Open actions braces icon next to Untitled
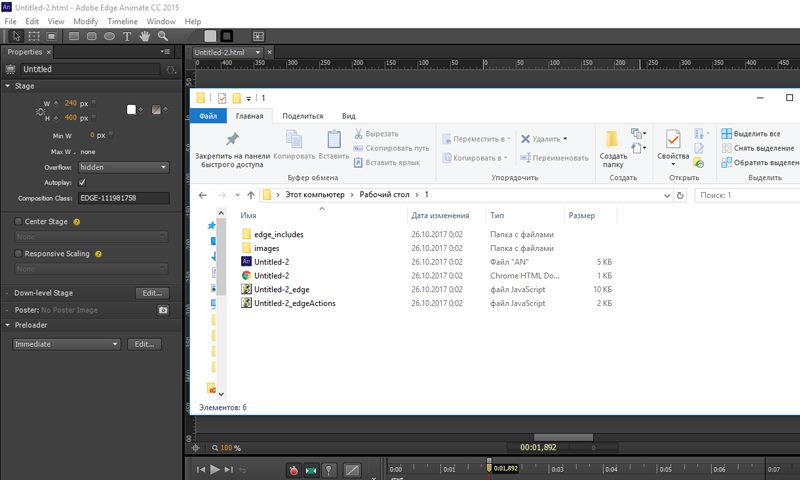800x480 pixels. 171,69
